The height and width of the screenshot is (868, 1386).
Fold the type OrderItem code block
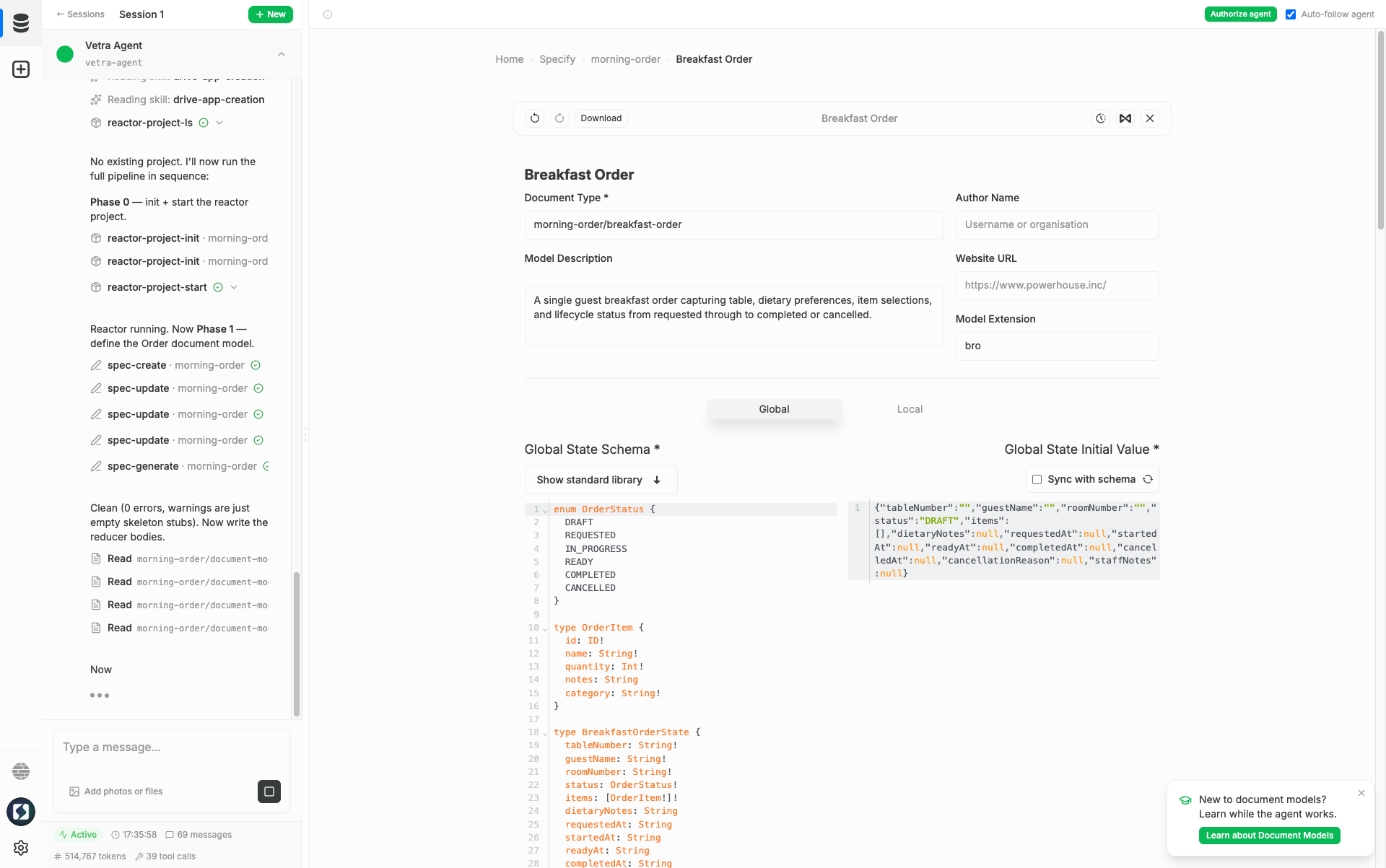tap(545, 628)
